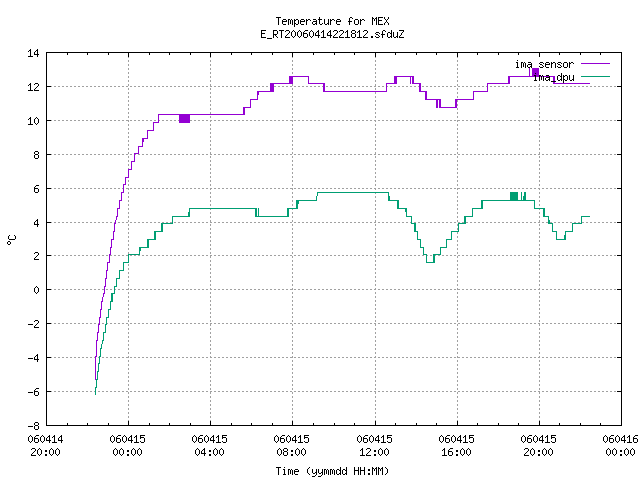Click the filled purple block on the 10°C plateau
The height and width of the screenshot is (480, 640).
pyautogui.click(x=184, y=118)
